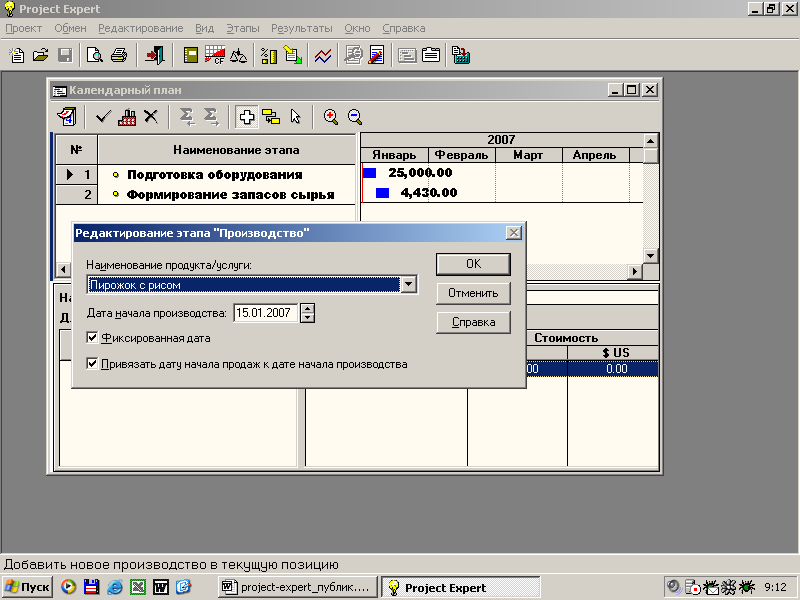Click Gantt horizontal scrollbar right arrow
Screen dimensions: 800x600
click(x=635, y=271)
